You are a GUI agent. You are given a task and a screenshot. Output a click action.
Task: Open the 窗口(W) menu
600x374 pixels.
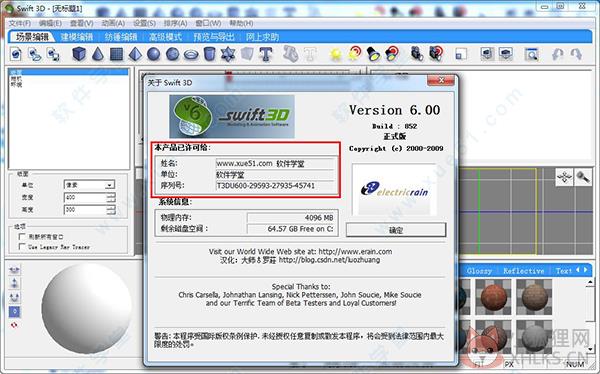[x=208, y=23]
